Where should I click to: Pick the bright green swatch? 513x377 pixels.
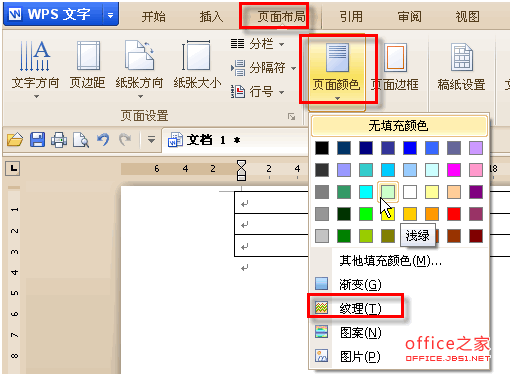click(x=366, y=214)
